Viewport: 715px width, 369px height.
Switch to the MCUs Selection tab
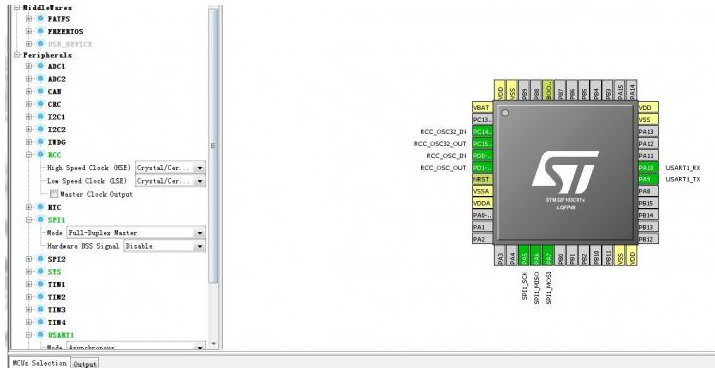pos(39,363)
